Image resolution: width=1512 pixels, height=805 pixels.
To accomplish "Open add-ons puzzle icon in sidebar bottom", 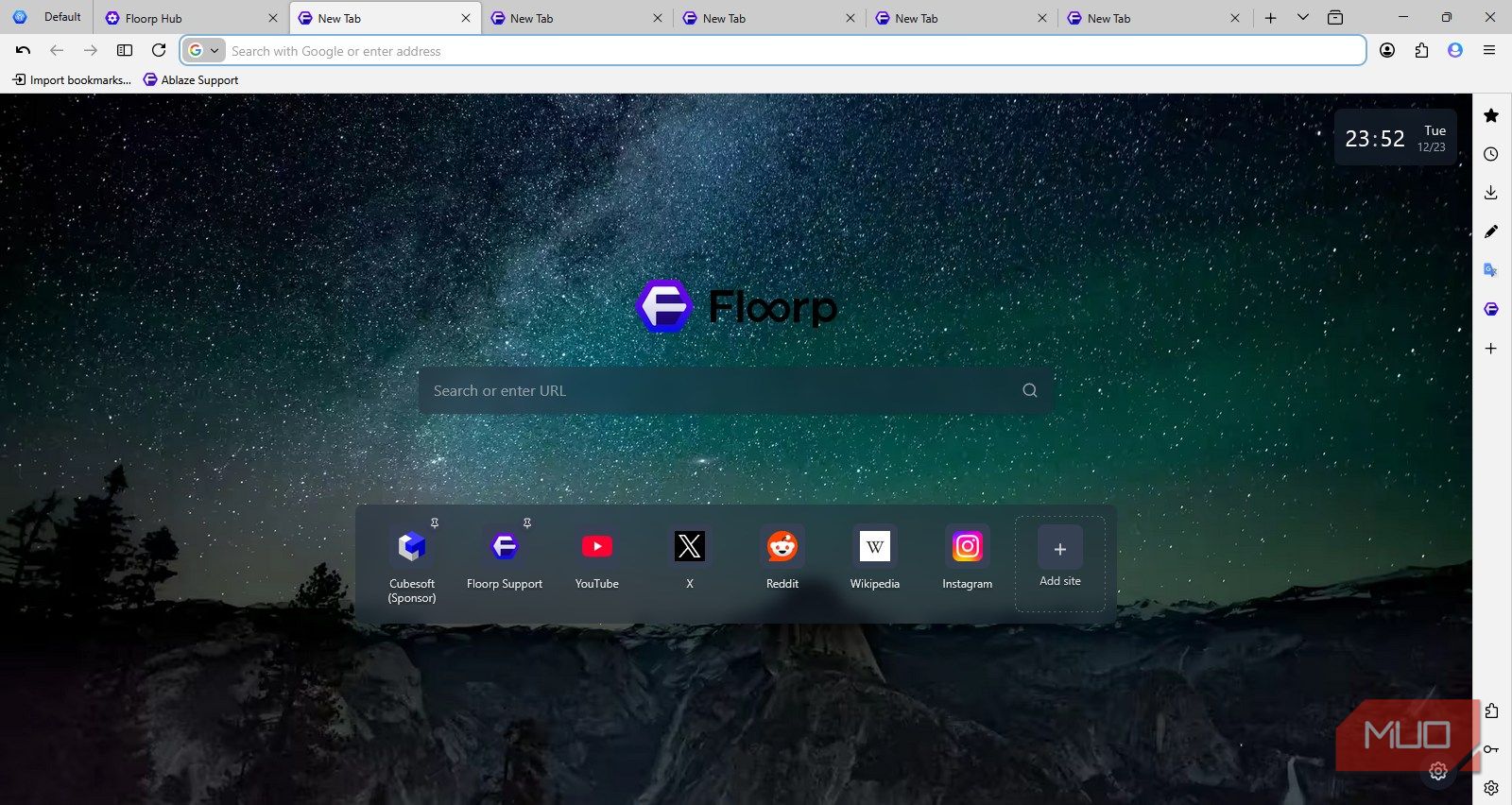I will [1491, 711].
